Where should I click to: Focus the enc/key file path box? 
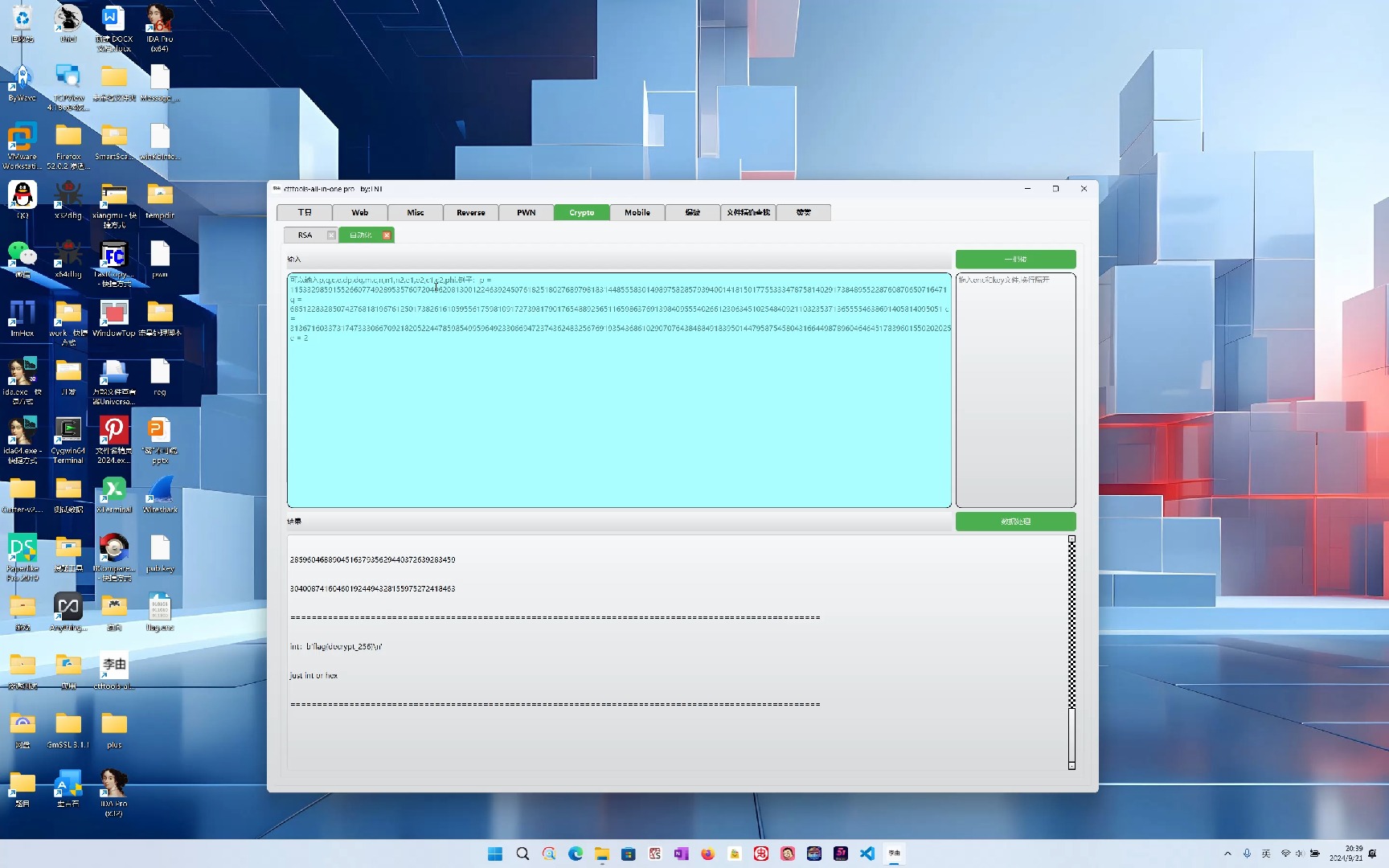[x=1016, y=391]
